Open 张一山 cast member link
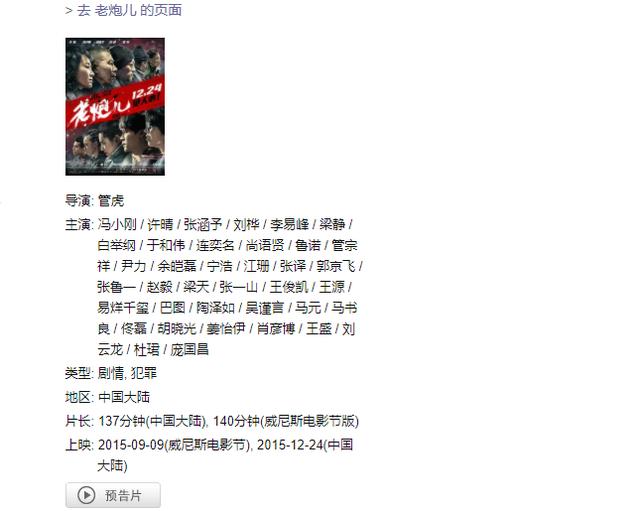 (x=239, y=287)
